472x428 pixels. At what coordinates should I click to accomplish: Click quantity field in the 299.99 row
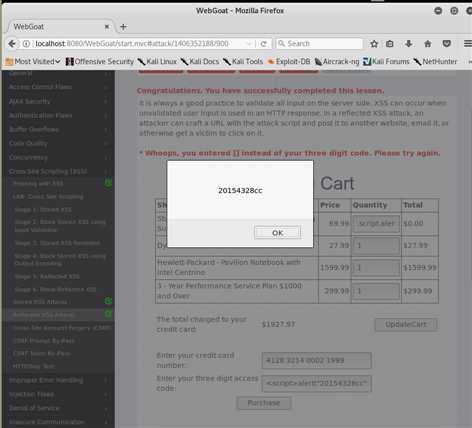pyautogui.click(x=376, y=291)
